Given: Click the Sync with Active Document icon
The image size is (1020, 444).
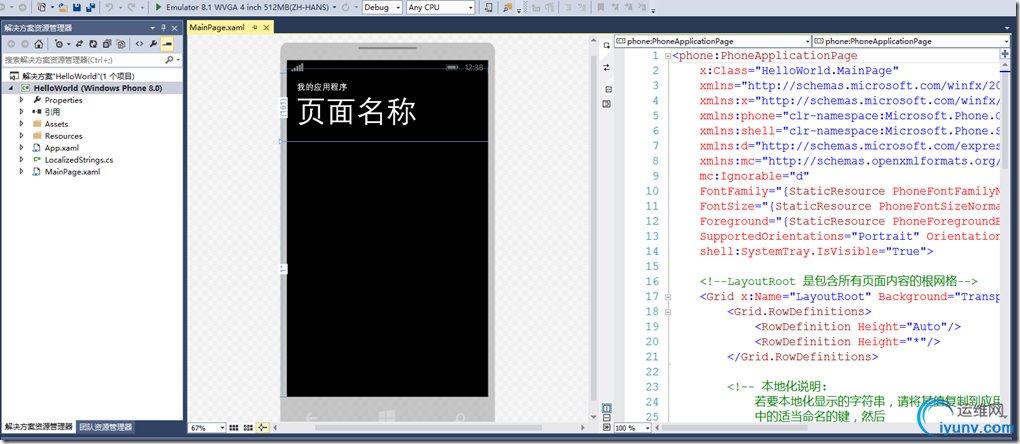Looking at the screenshot, I should point(79,44).
